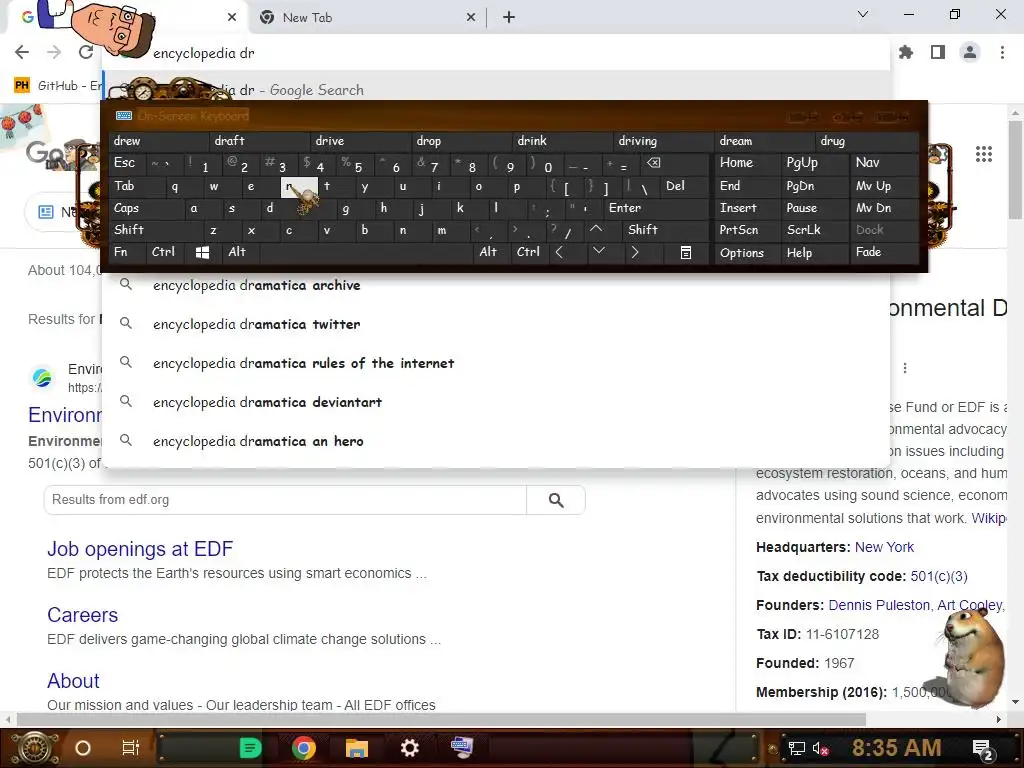The image size is (1024, 768).
Task: Toggle ScrLk key on the on-screen keyboard
Action: pos(814,230)
